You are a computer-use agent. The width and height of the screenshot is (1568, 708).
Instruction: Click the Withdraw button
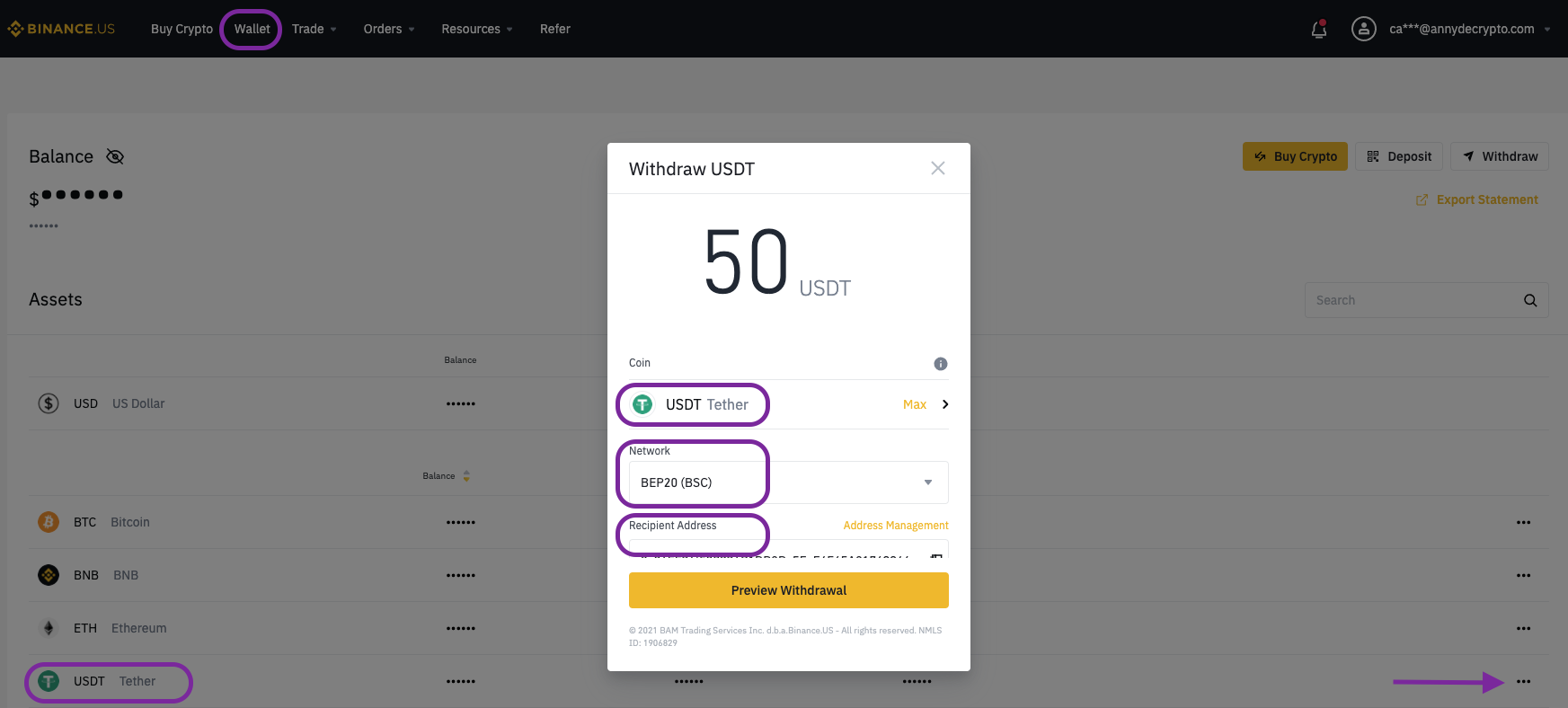tap(1500, 156)
